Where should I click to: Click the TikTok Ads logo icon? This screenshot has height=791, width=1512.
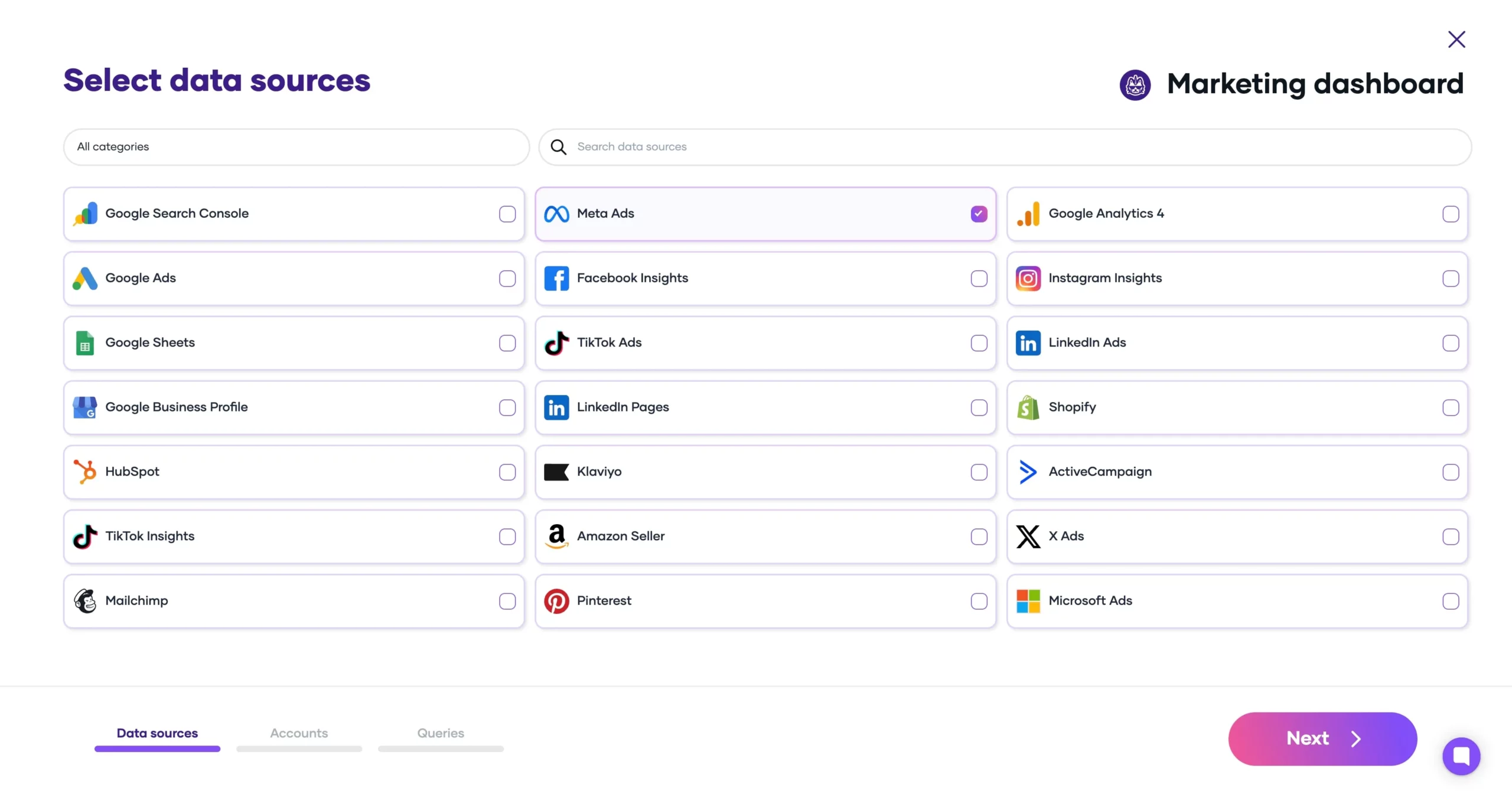[556, 343]
